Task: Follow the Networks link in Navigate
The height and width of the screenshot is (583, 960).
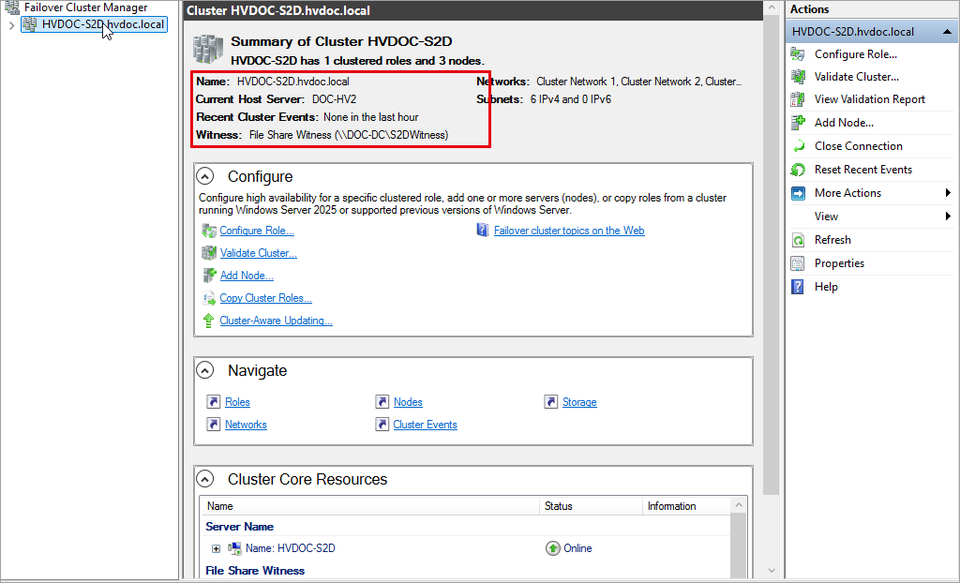Action: (x=246, y=424)
